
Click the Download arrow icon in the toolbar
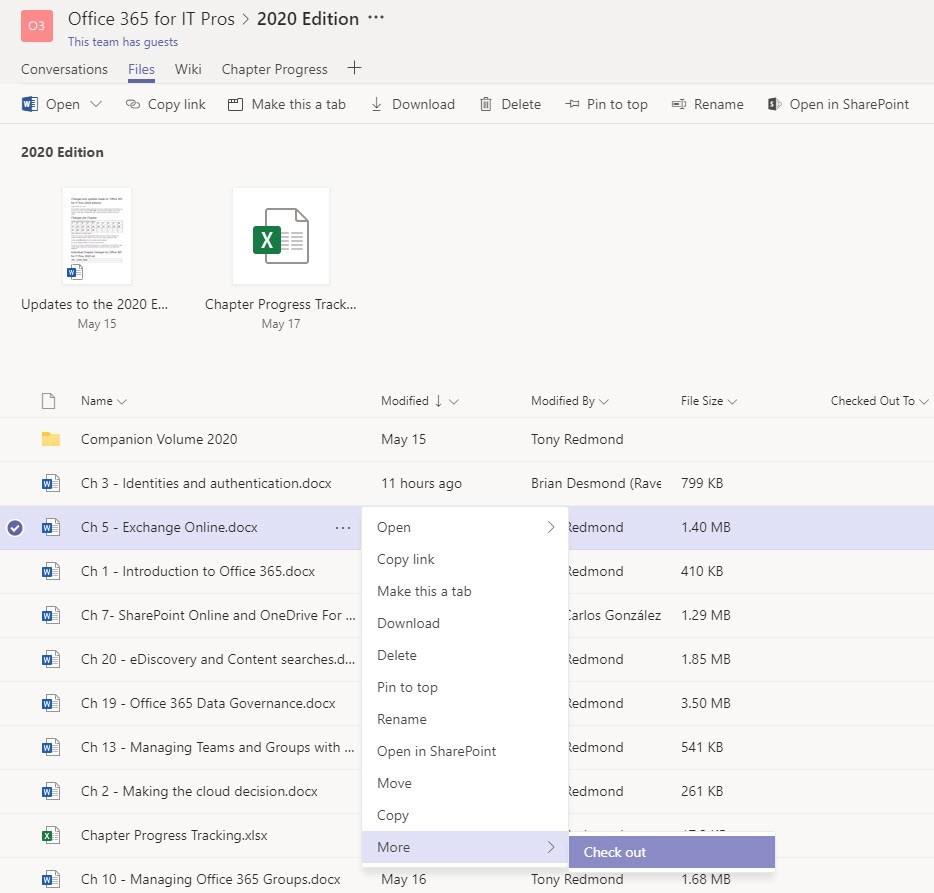click(x=376, y=104)
